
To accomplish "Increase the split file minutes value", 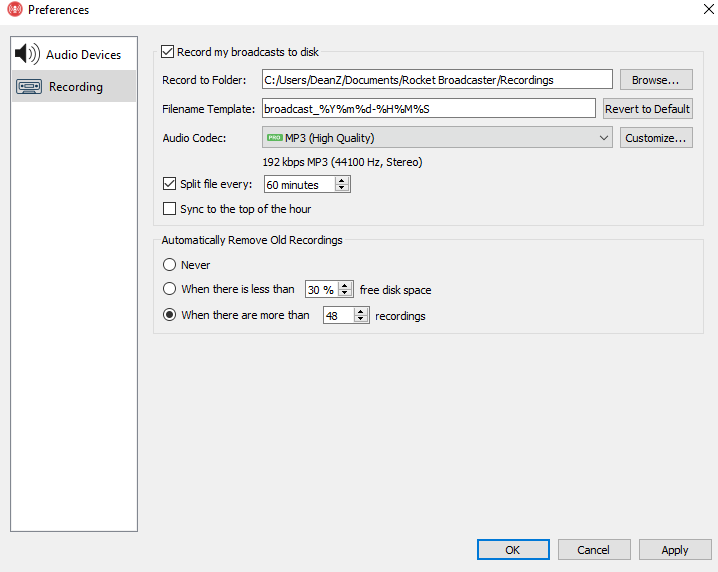I will pos(342,180).
